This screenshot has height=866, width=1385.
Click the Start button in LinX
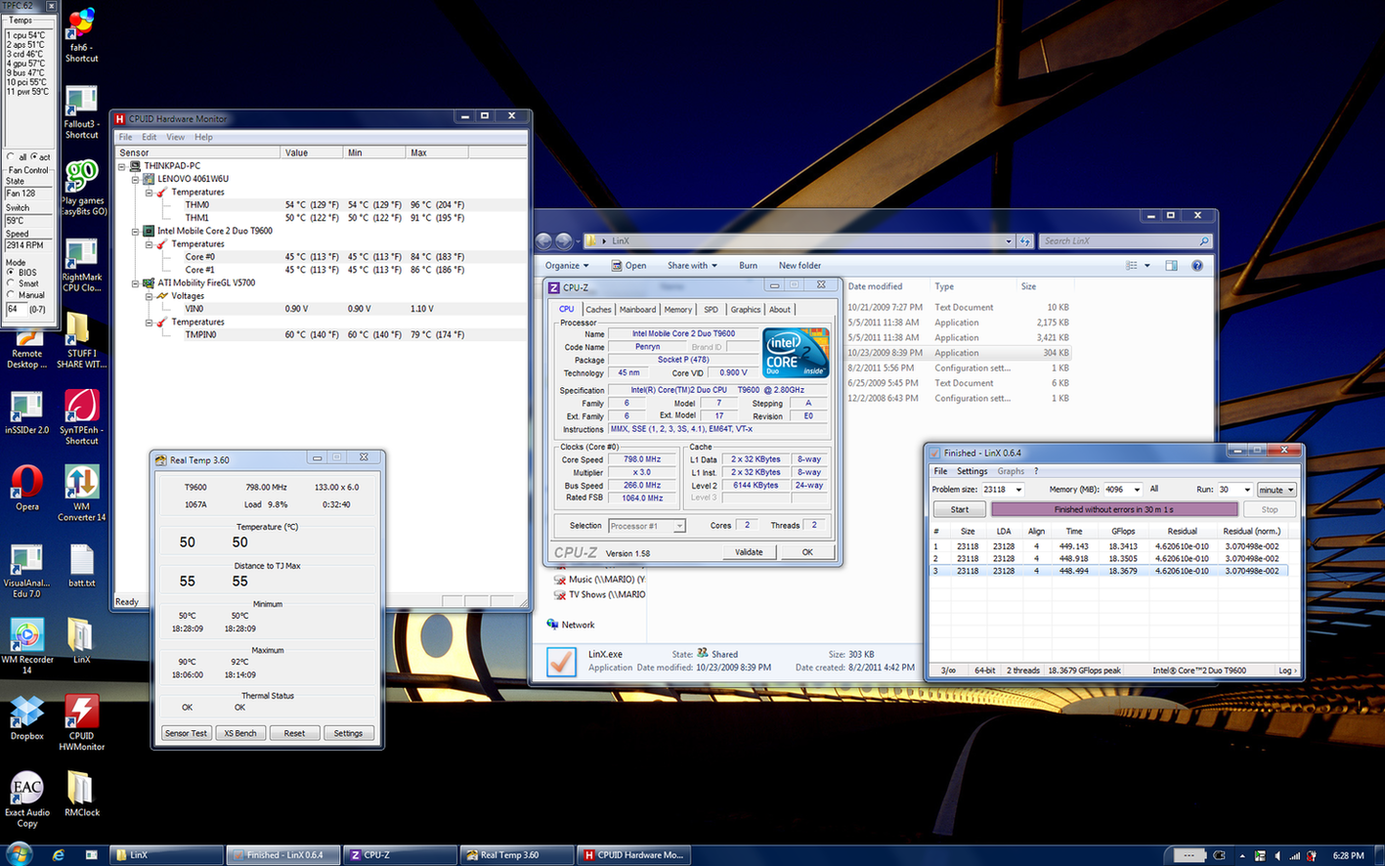click(x=959, y=509)
